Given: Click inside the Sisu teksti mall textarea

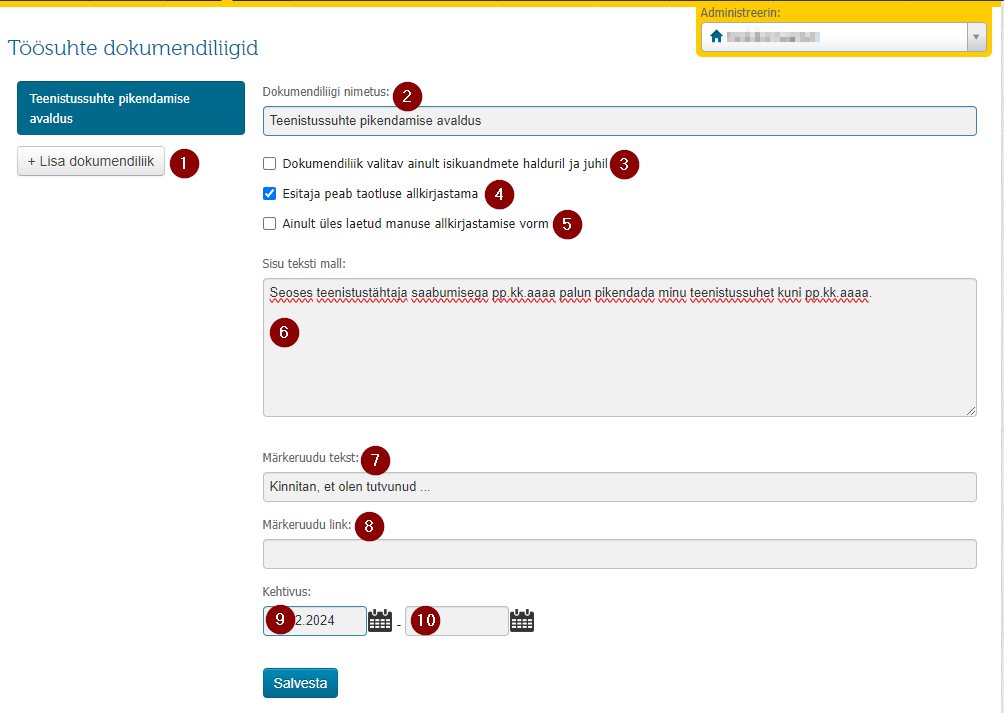Looking at the screenshot, I should pyautogui.click(x=619, y=348).
